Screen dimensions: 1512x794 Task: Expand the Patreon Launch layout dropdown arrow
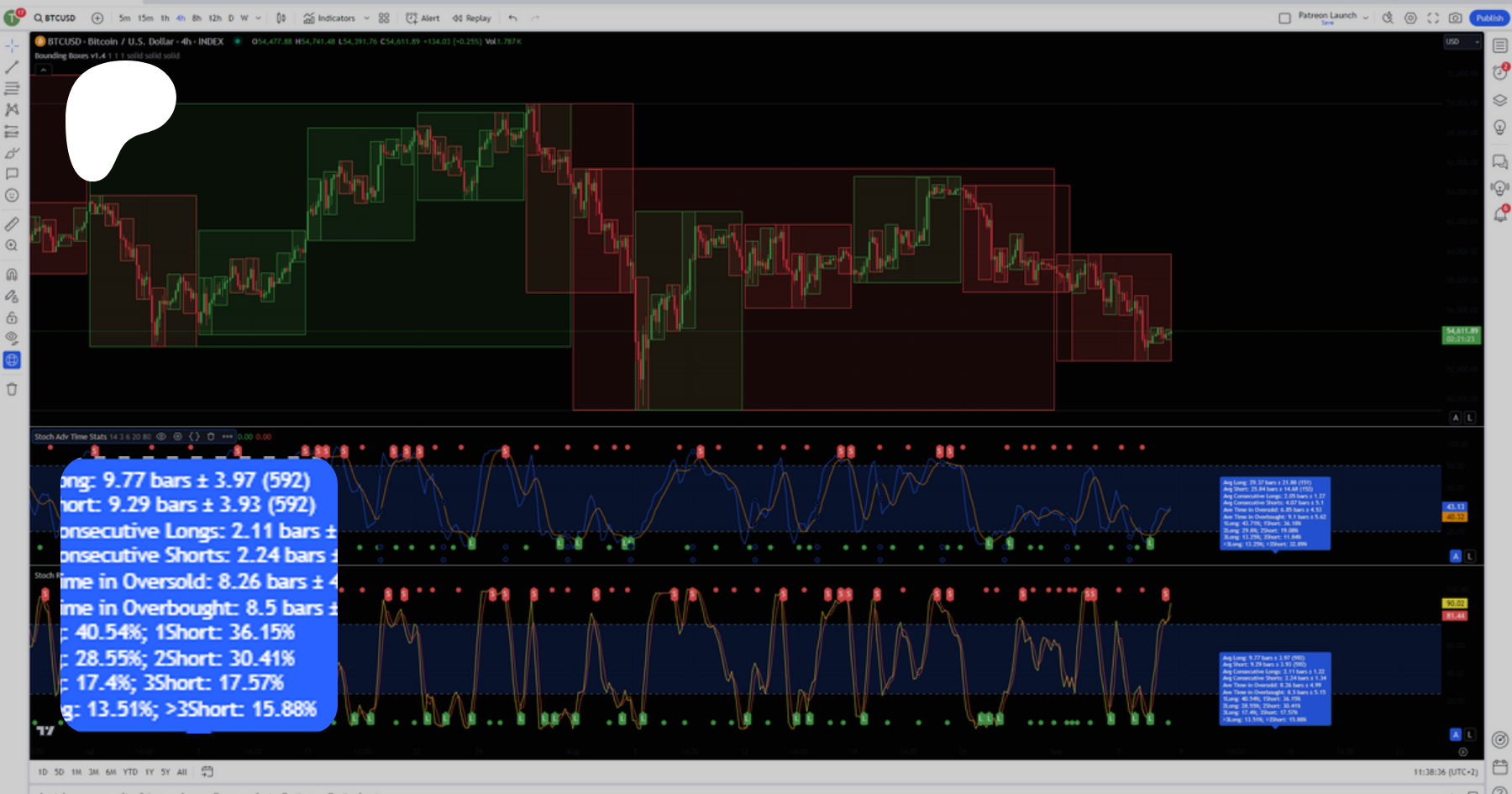1366,18
